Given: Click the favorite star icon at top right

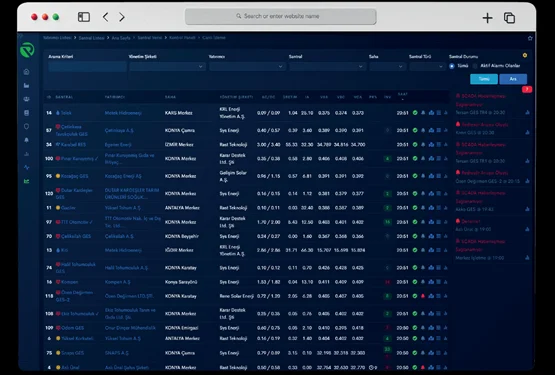Looking at the screenshot, I should click(x=530, y=38).
